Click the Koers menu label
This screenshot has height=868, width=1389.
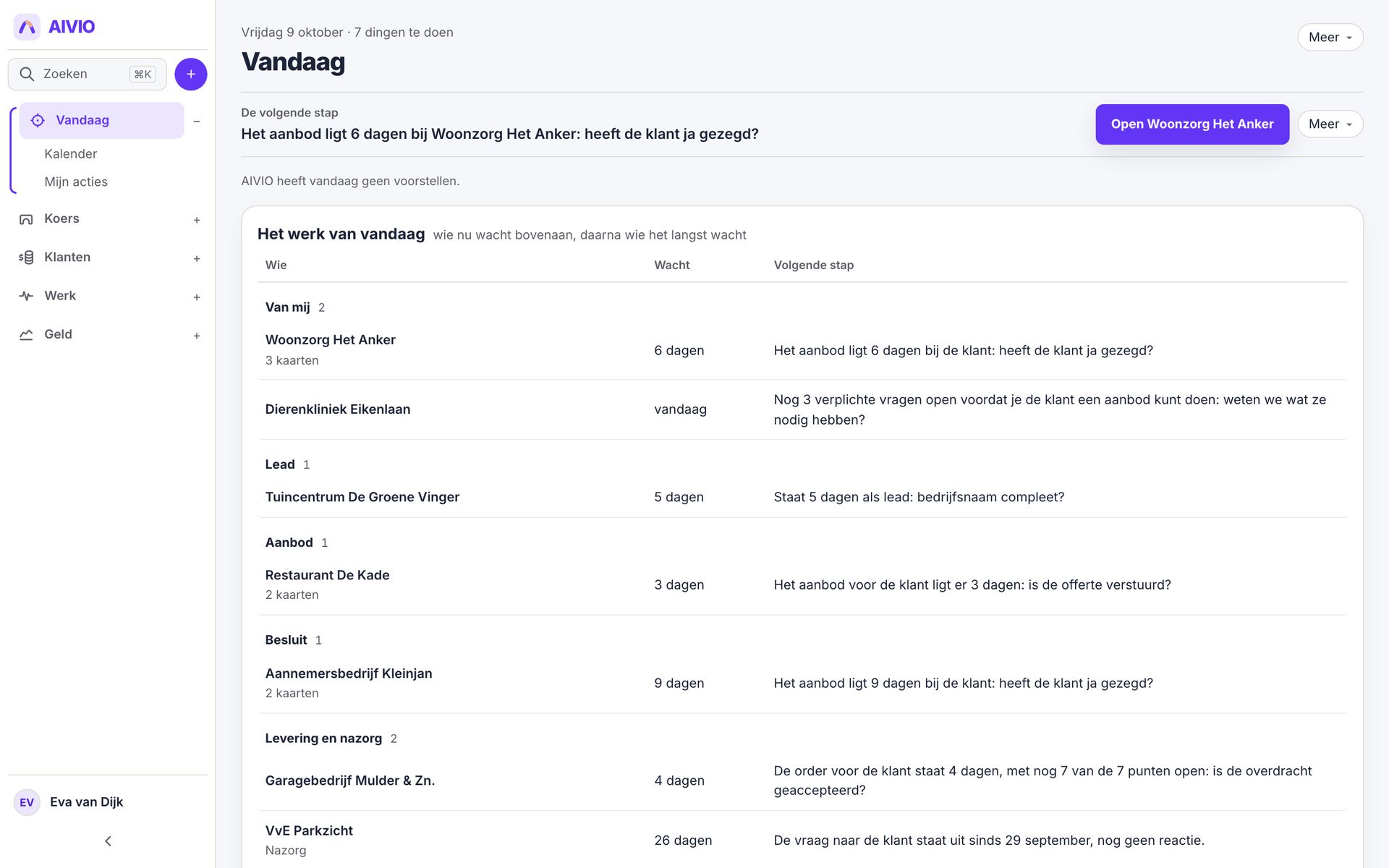61,218
